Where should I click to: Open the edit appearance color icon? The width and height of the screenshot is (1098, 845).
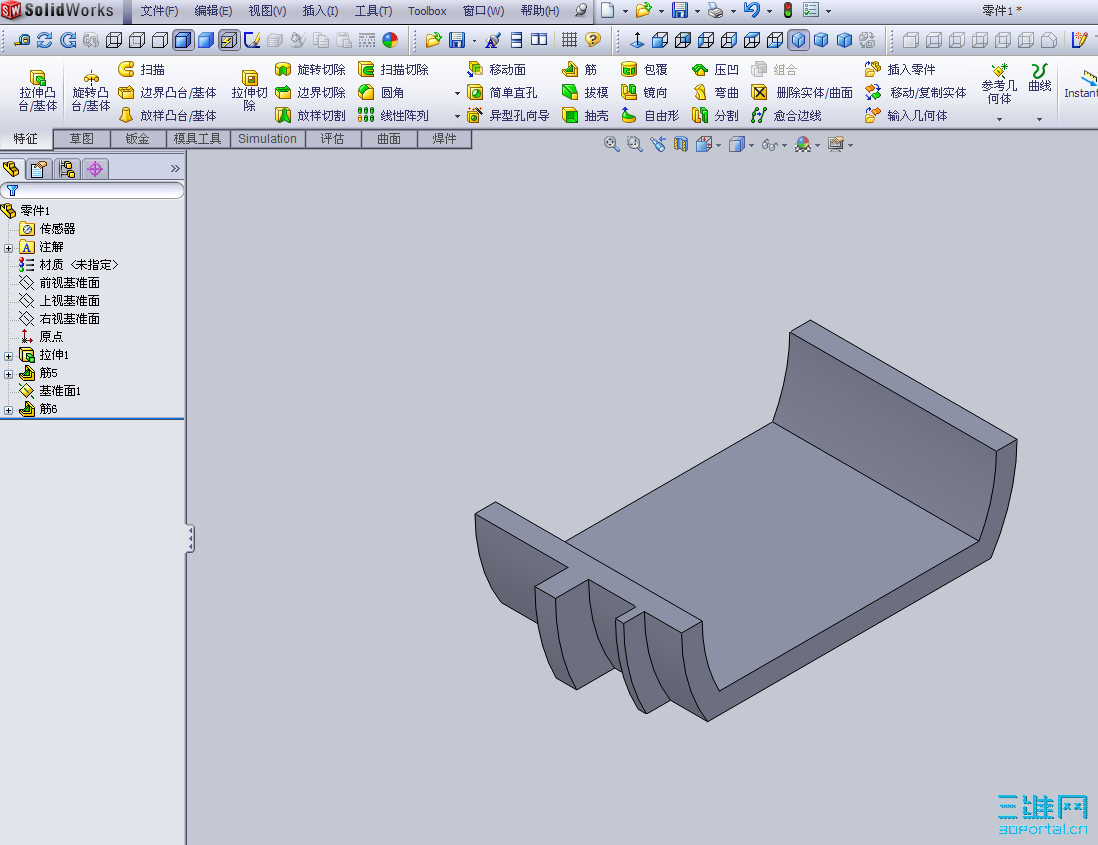pos(390,41)
